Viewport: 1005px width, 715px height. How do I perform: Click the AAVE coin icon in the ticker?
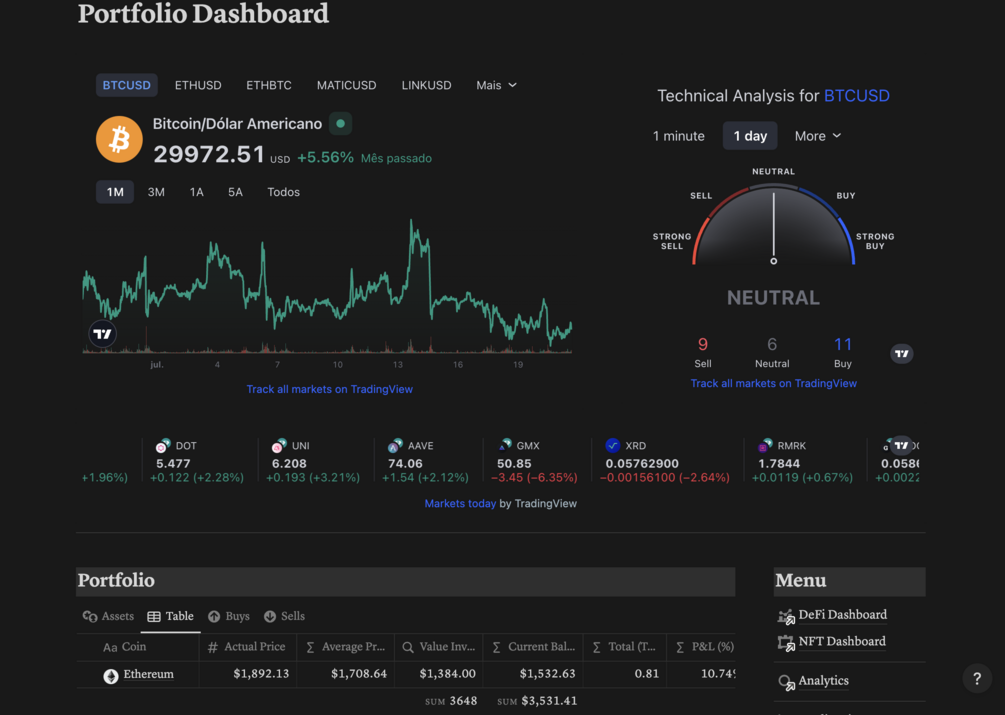pyautogui.click(x=395, y=445)
